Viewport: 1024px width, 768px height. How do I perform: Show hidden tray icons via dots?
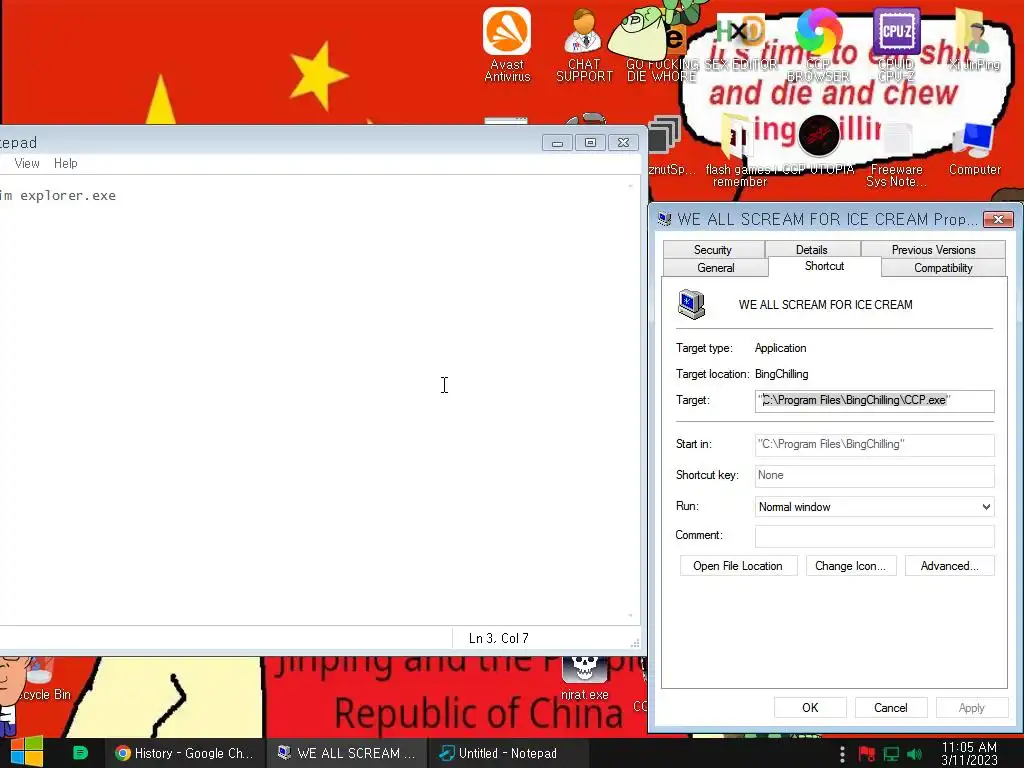842,754
